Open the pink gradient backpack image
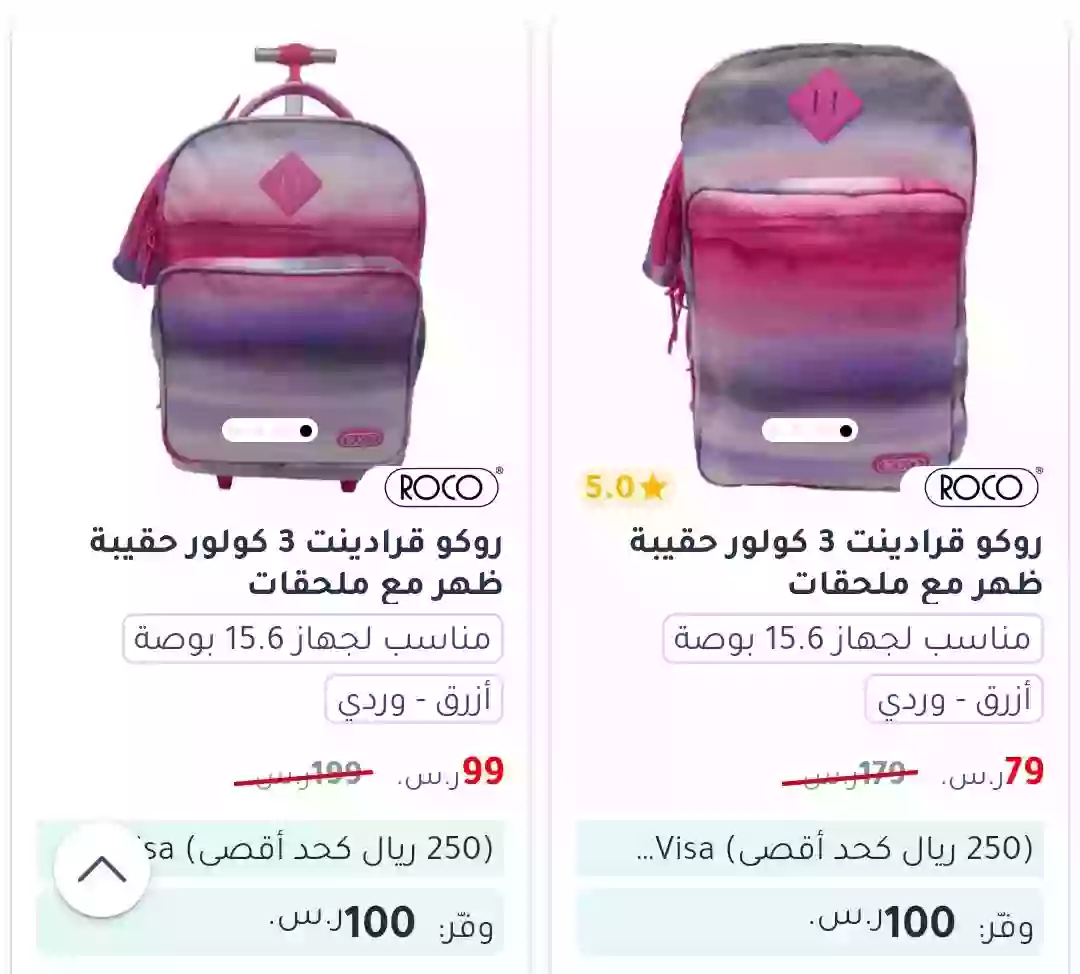Image resolution: width=1080 pixels, height=974 pixels. [811, 267]
